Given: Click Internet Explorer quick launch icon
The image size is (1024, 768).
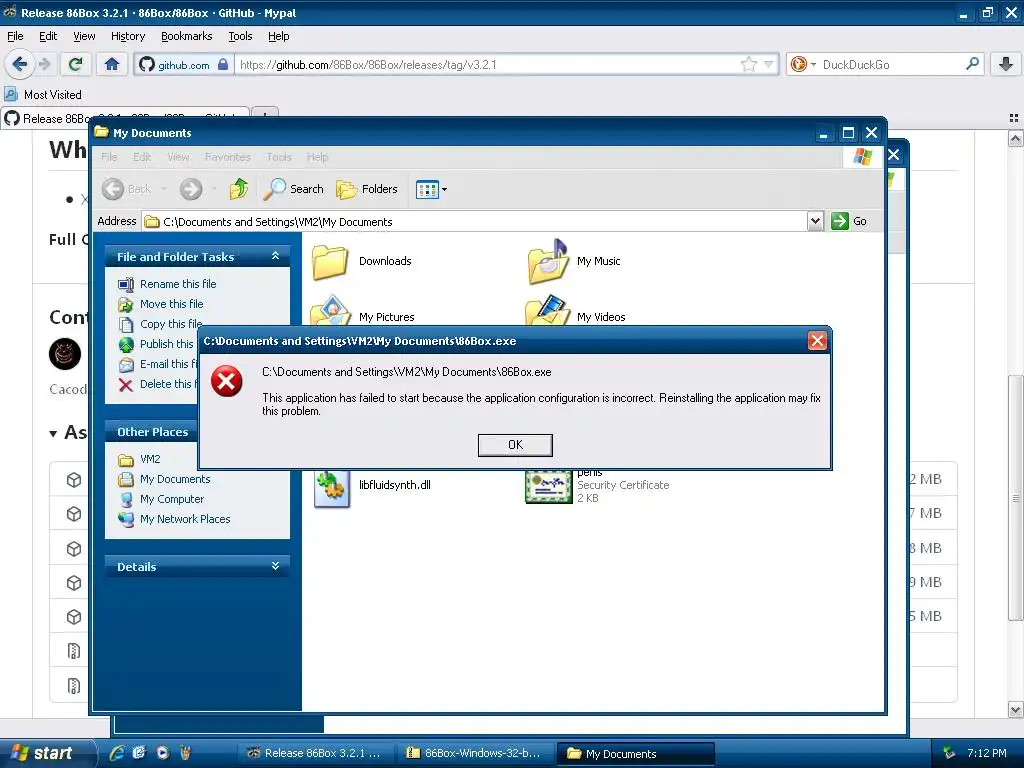Looking at the screenshot, I should 117,753.
